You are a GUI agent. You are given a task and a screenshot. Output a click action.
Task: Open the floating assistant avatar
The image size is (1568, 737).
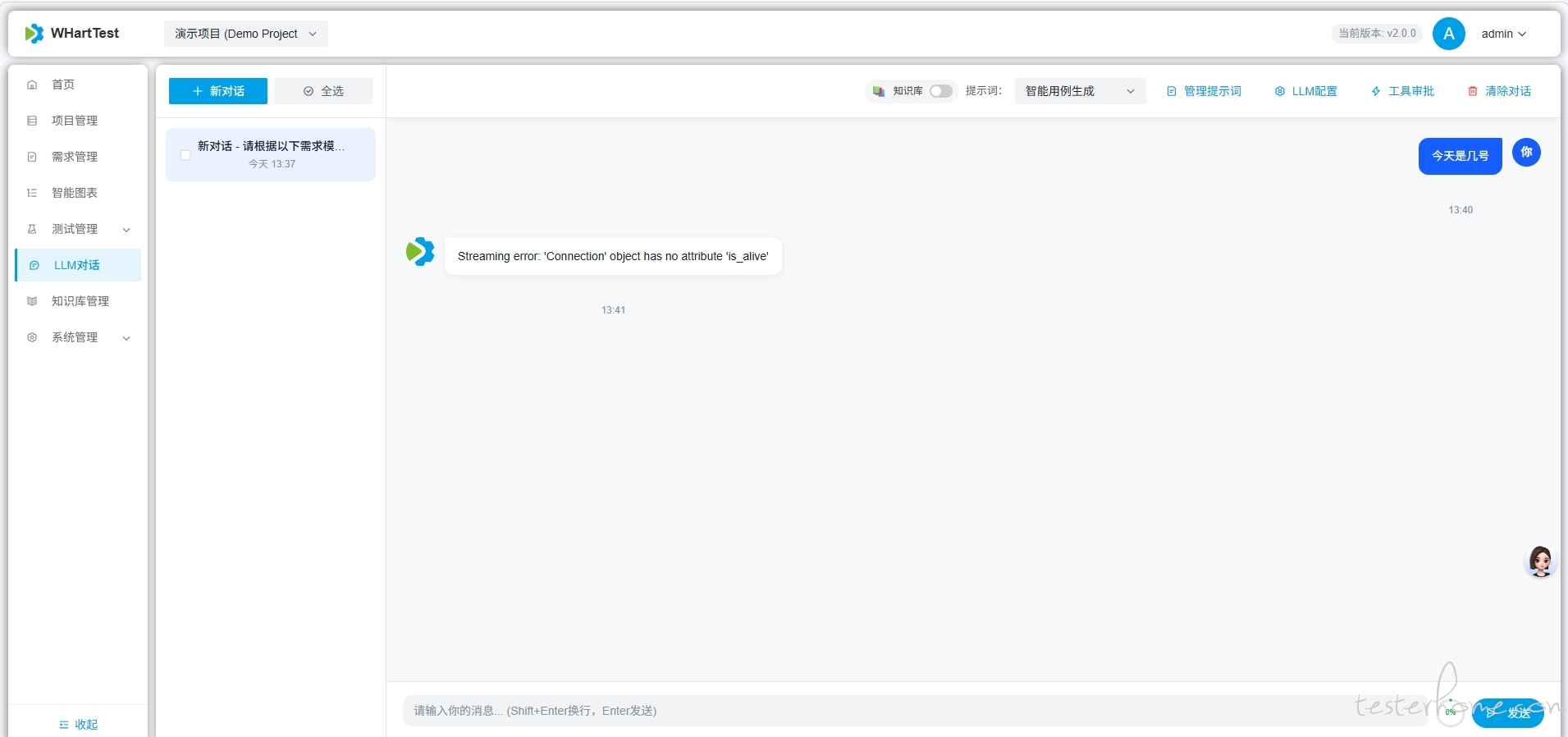[x=1540, y=562]
